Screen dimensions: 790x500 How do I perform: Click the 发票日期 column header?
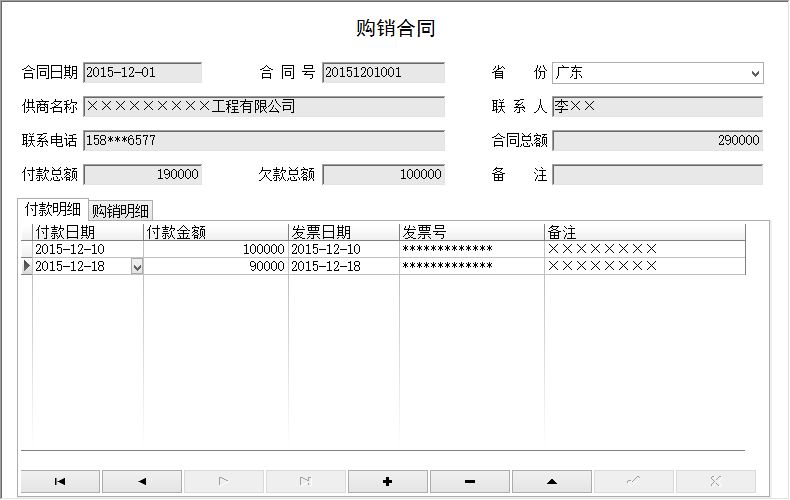point(344,232)
